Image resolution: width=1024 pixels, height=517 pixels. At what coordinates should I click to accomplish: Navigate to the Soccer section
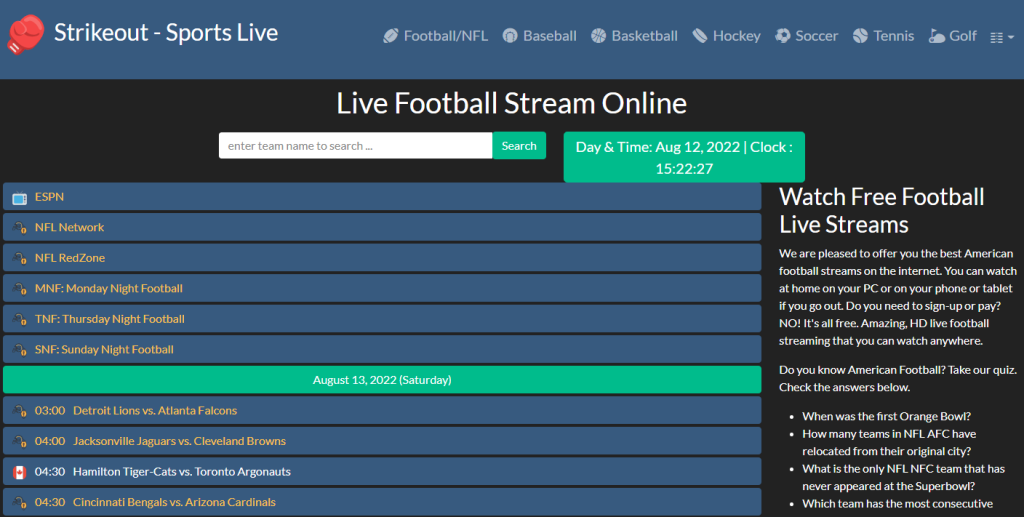[x=816, y=36]
